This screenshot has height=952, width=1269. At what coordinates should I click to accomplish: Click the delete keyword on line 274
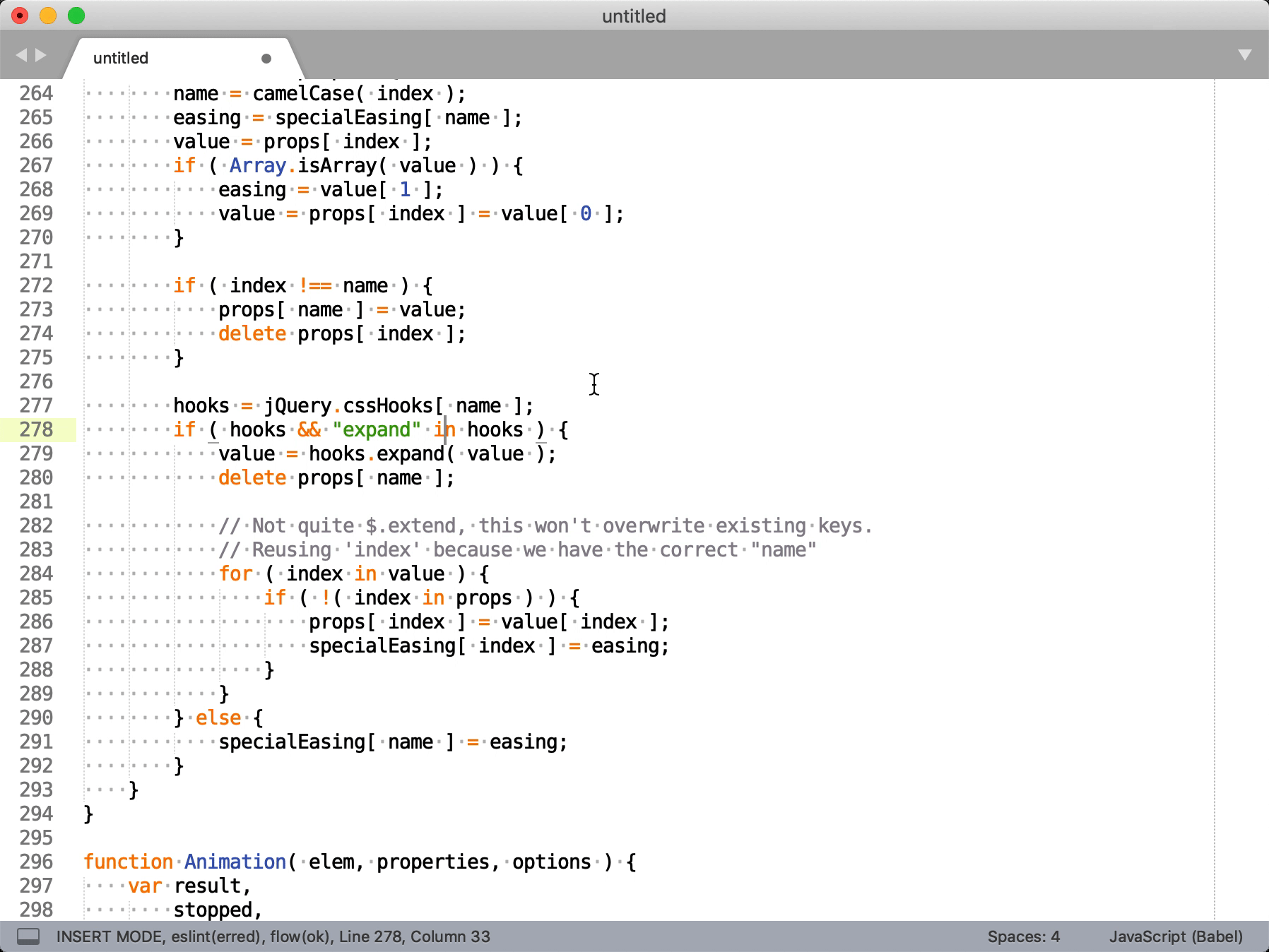tap(252, 333)
